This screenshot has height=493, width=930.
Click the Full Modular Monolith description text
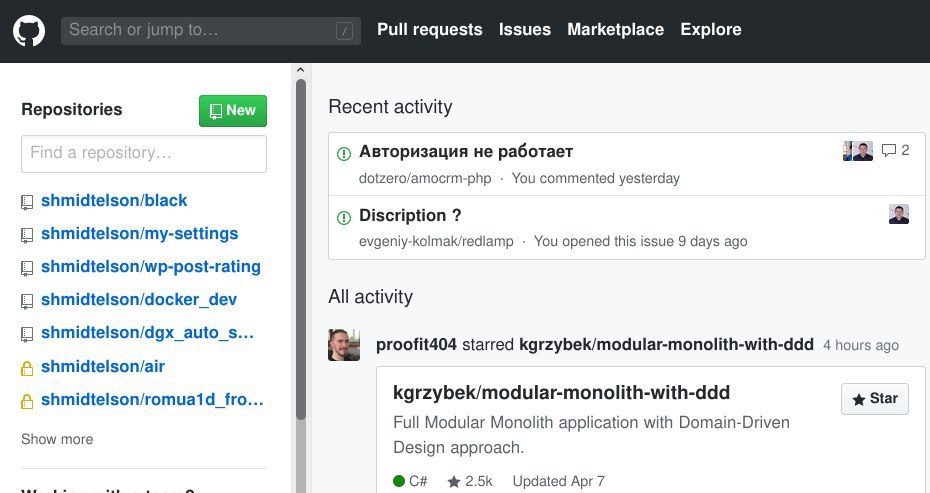[x=591, y=435]
